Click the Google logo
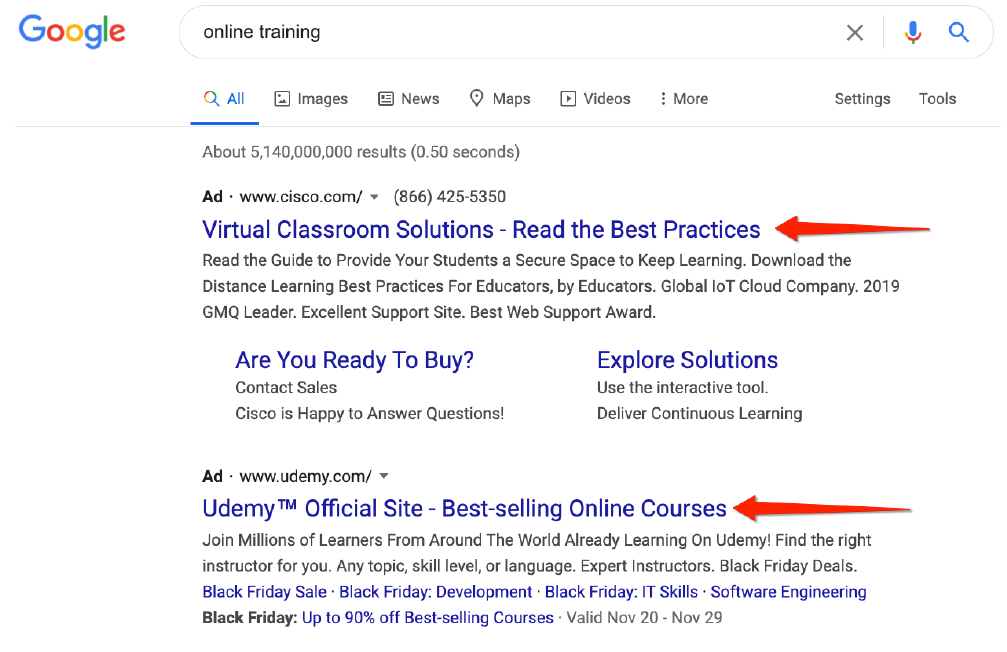 coord(72,31)
